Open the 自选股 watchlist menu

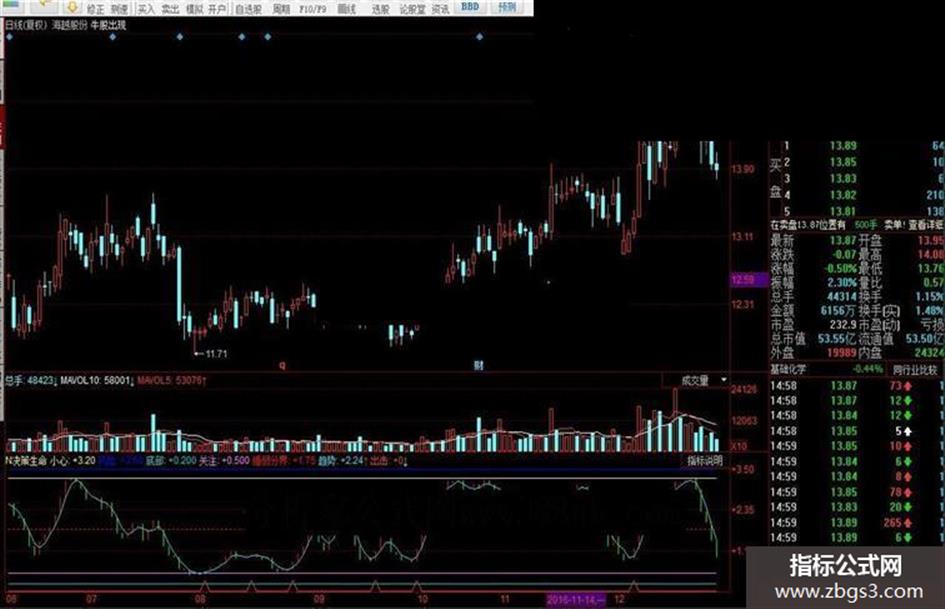[x=248, y=9]
